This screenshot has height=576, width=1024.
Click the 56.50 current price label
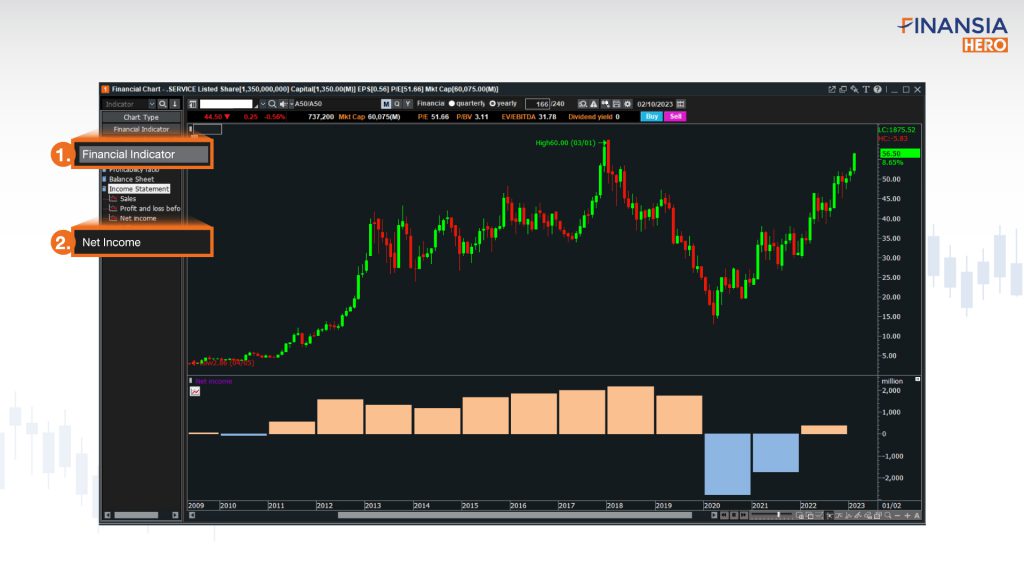(x=899, y=153)
